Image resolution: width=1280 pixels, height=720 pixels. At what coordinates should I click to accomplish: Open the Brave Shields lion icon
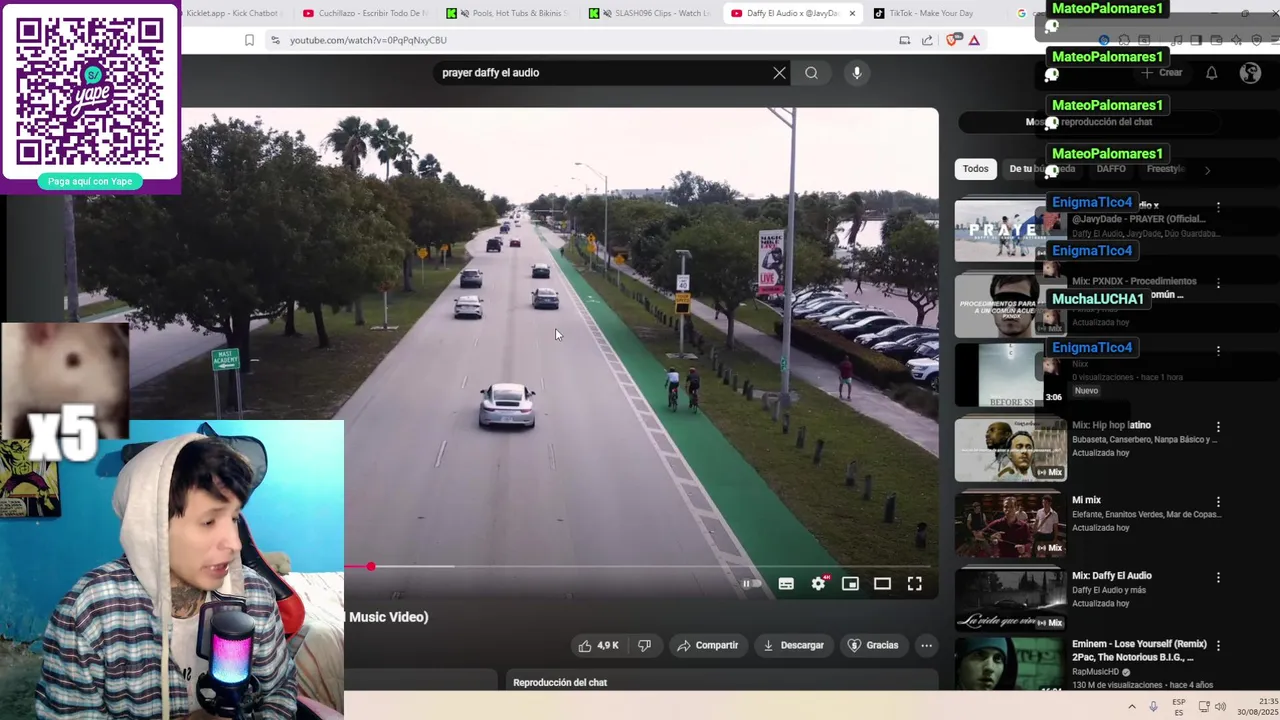point(953,40)
